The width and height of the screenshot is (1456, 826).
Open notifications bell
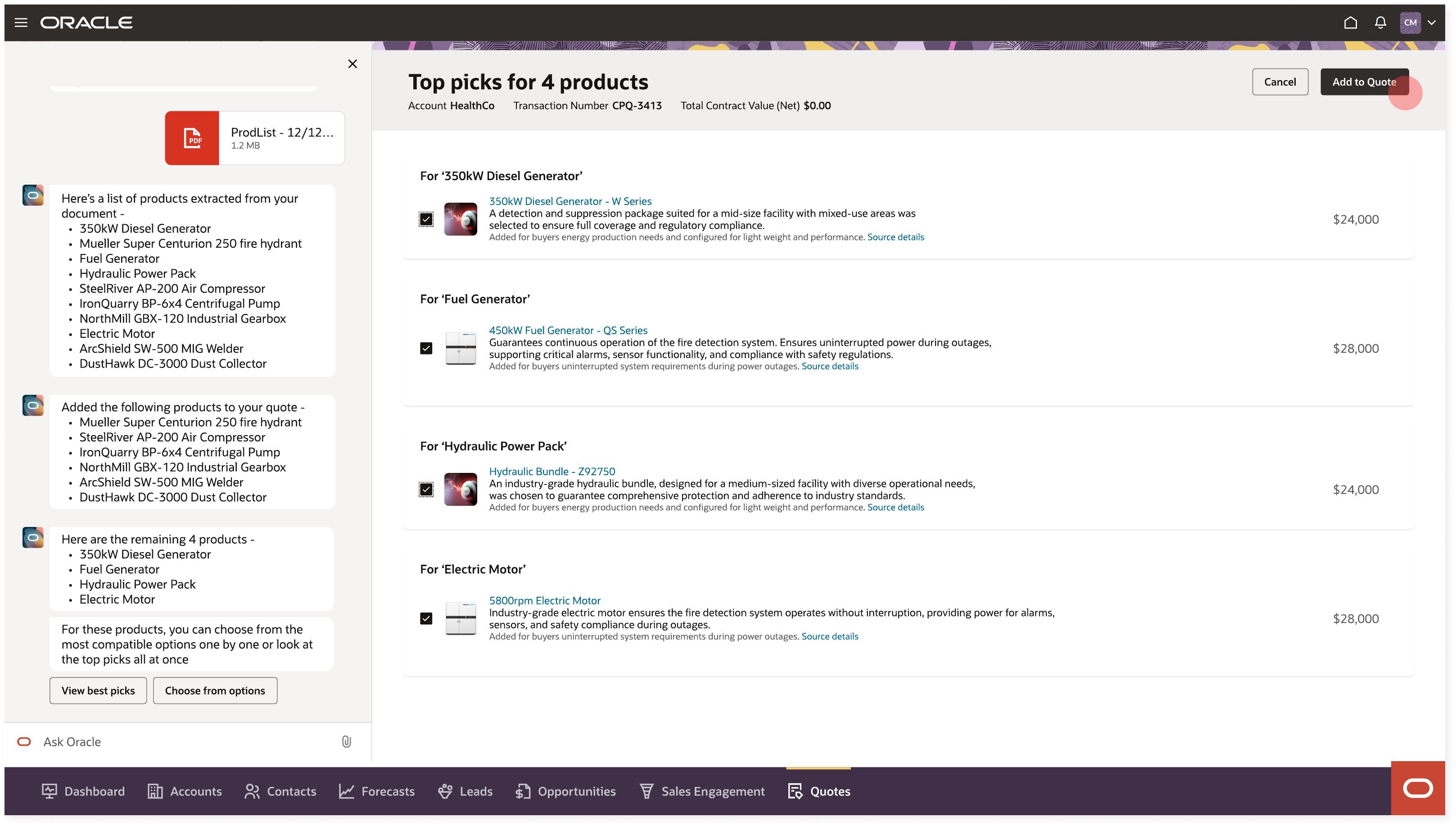tap(1380, 23)
